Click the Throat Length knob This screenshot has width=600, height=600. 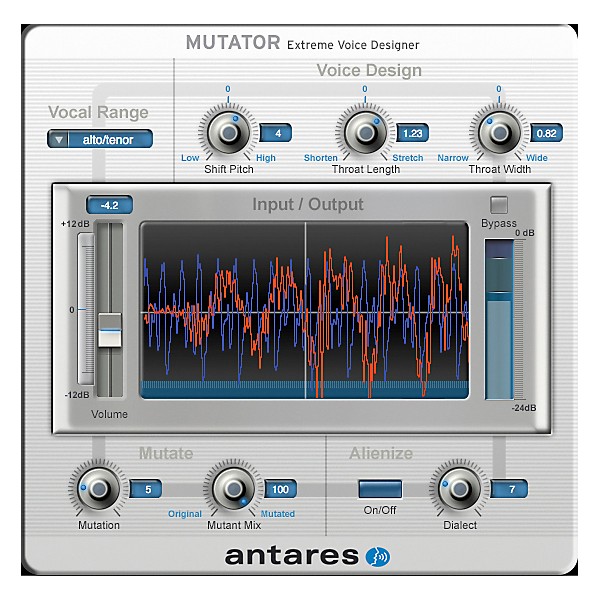point(365,133)
